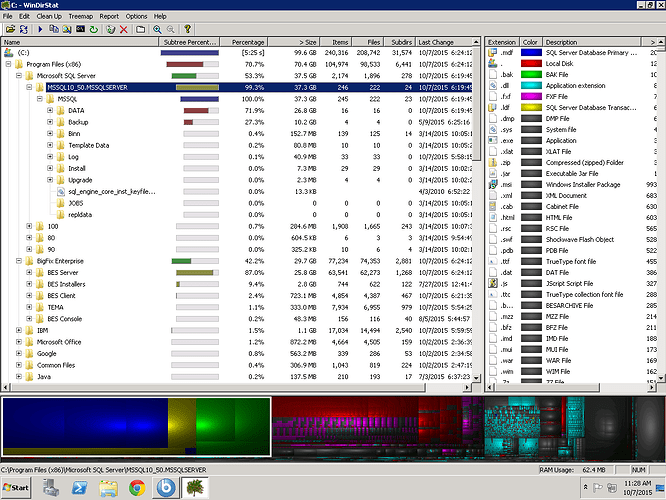Viewport: 666px width, 500px height.
Task: Click the green Refresh Selected toolbar icon
Action: (93, 29)
